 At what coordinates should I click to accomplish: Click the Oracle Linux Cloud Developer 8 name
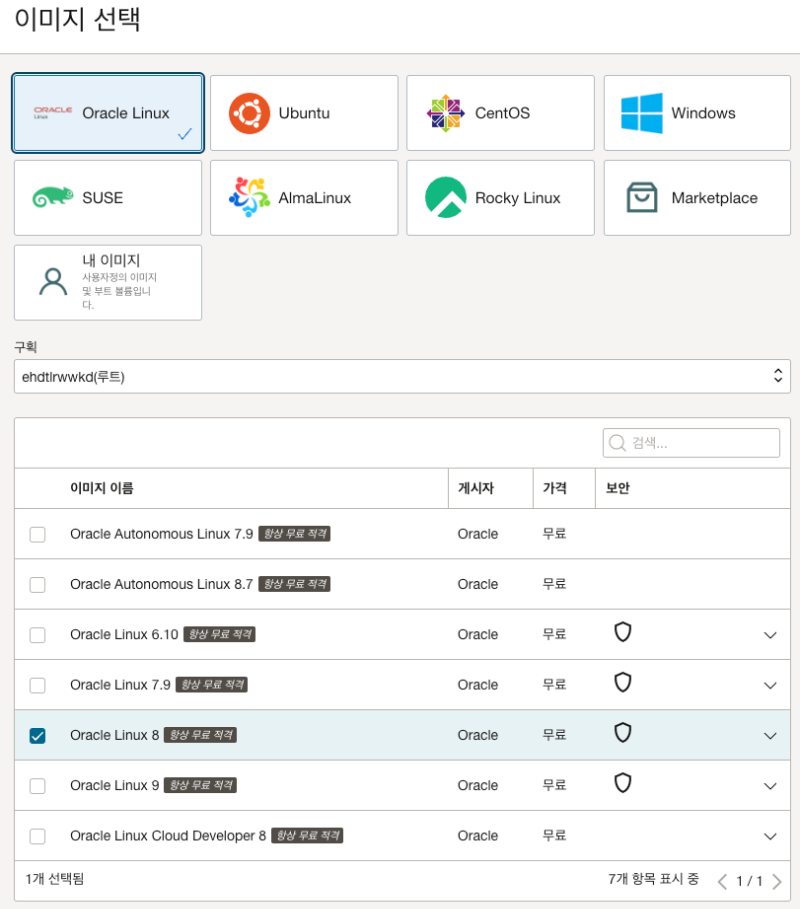[x=168, y=836]
